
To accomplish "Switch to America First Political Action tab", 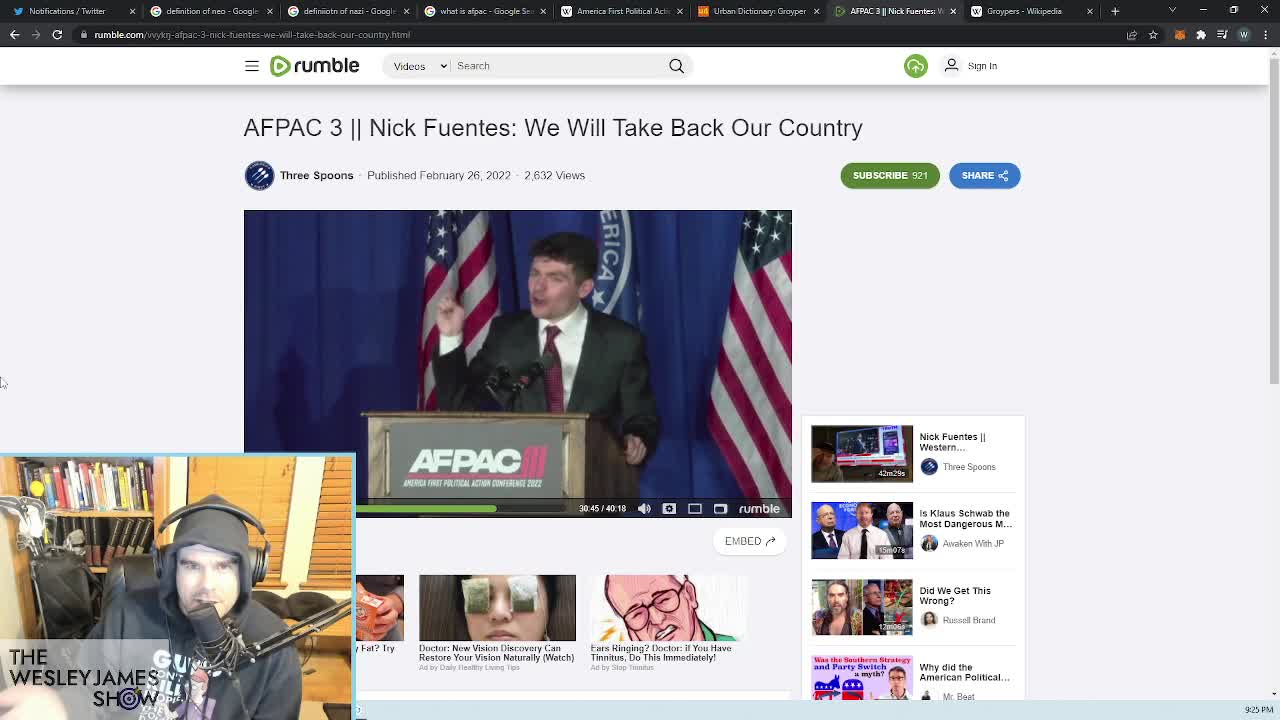I will [621, 11].
